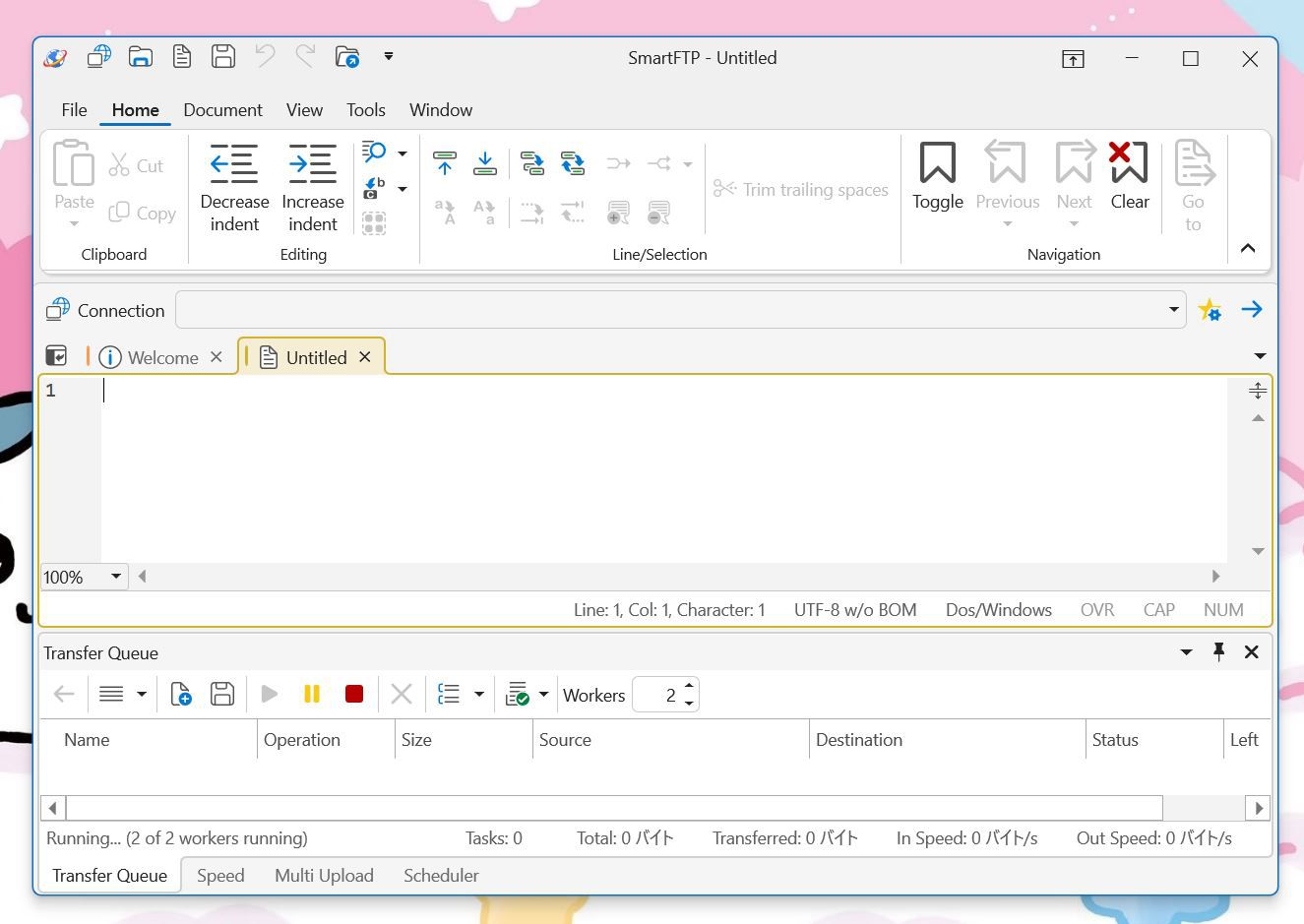Open the Replace dropdown arrow
This screenshot has height=924, width=1304.
click(x=402, y=188)
